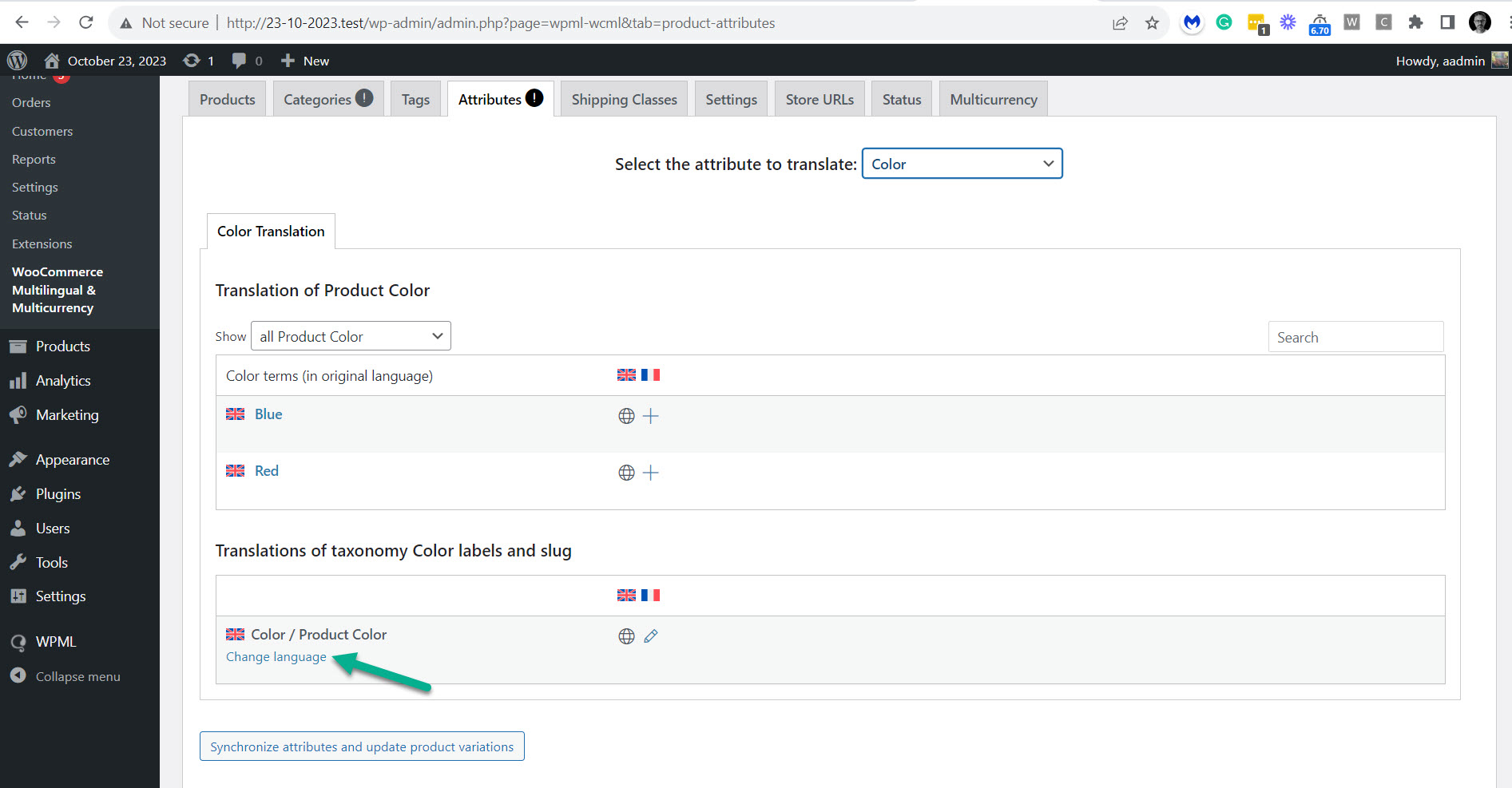Toggle the browser side panel icon
The width and height of the screenshot is (1512, 788).
(x=1447, y=22)
